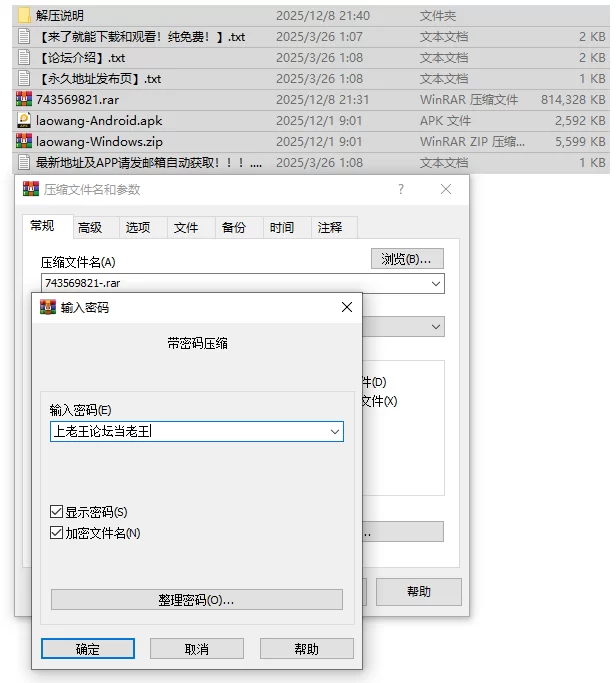Click the archive icon of laowang-Windows.zip

24,141
